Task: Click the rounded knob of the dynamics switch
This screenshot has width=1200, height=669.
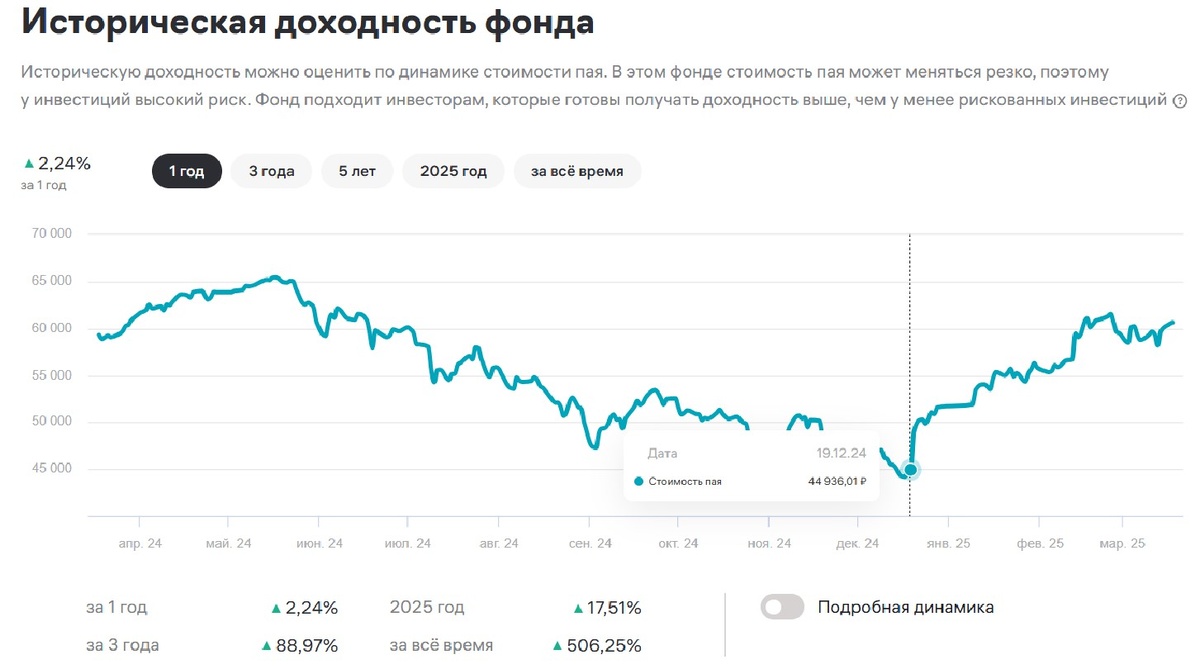Action: tap(773, 606)
